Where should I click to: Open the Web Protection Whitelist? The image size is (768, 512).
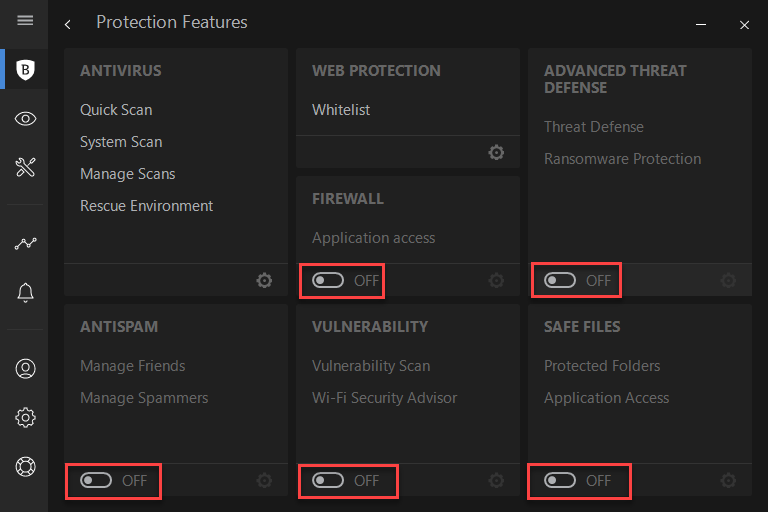341,110
